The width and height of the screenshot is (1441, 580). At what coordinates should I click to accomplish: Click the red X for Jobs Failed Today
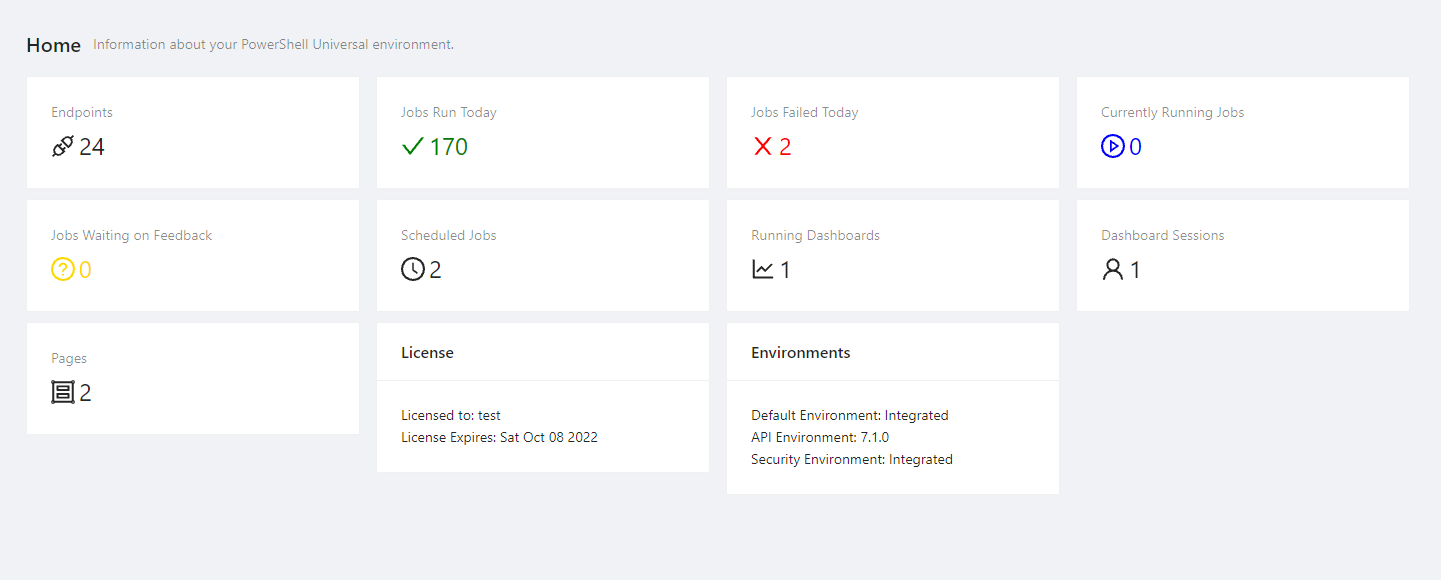[x=763, y=147]
